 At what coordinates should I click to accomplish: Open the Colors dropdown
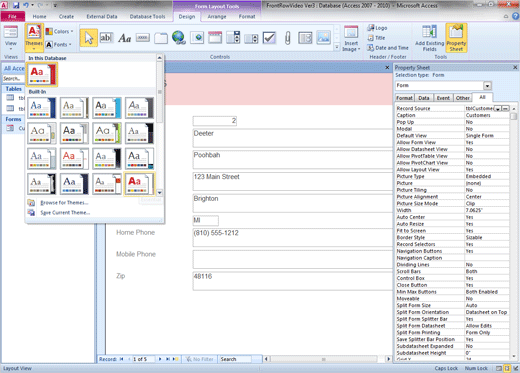click(x=59, y=31)
